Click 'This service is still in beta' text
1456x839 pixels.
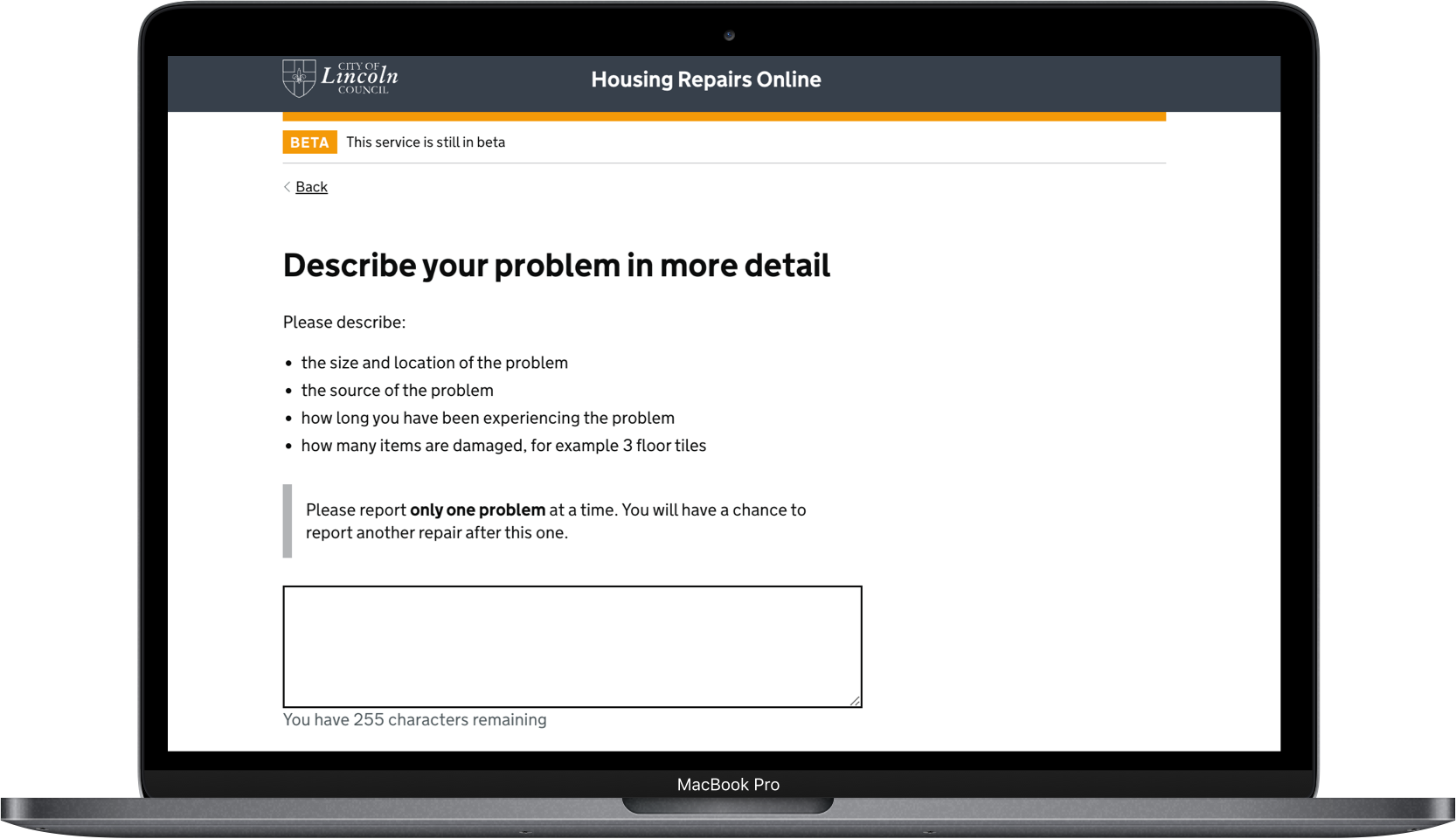click(426, 142)
